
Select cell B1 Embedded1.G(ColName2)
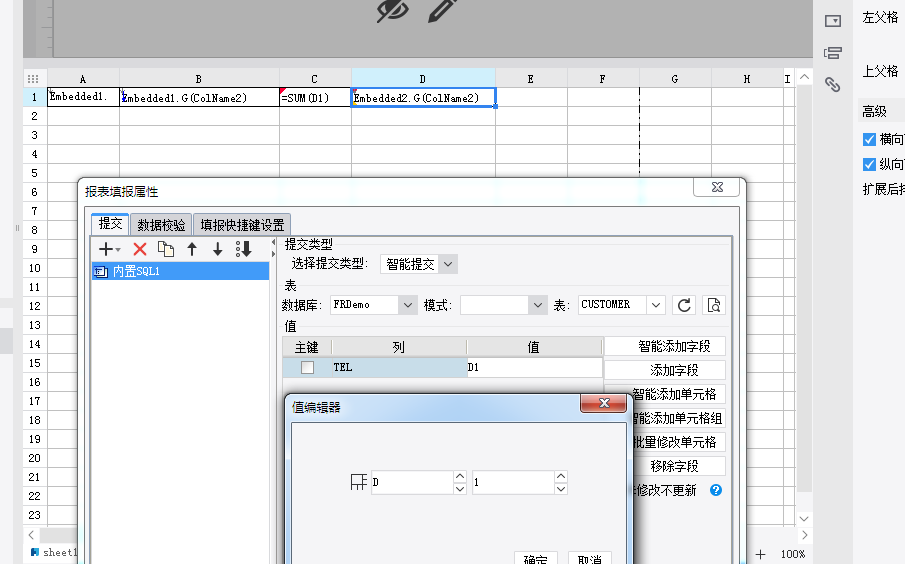(x=199, y=98)
